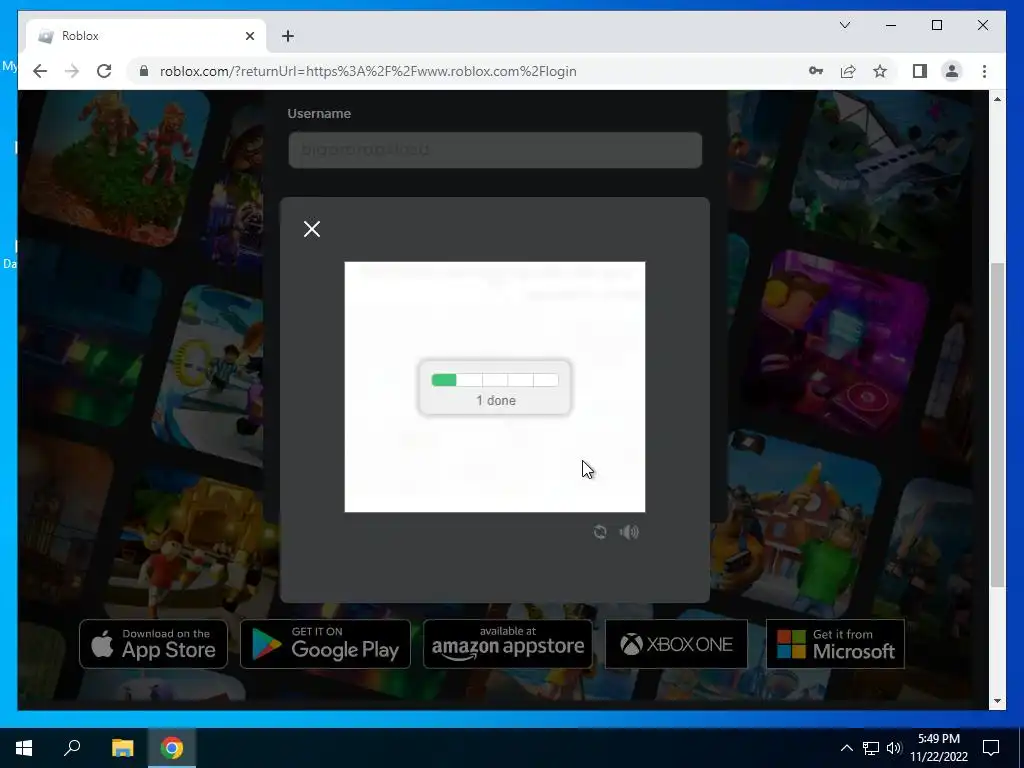
Task: Click page scrollbar up arrow
Action: pos(997,99)
